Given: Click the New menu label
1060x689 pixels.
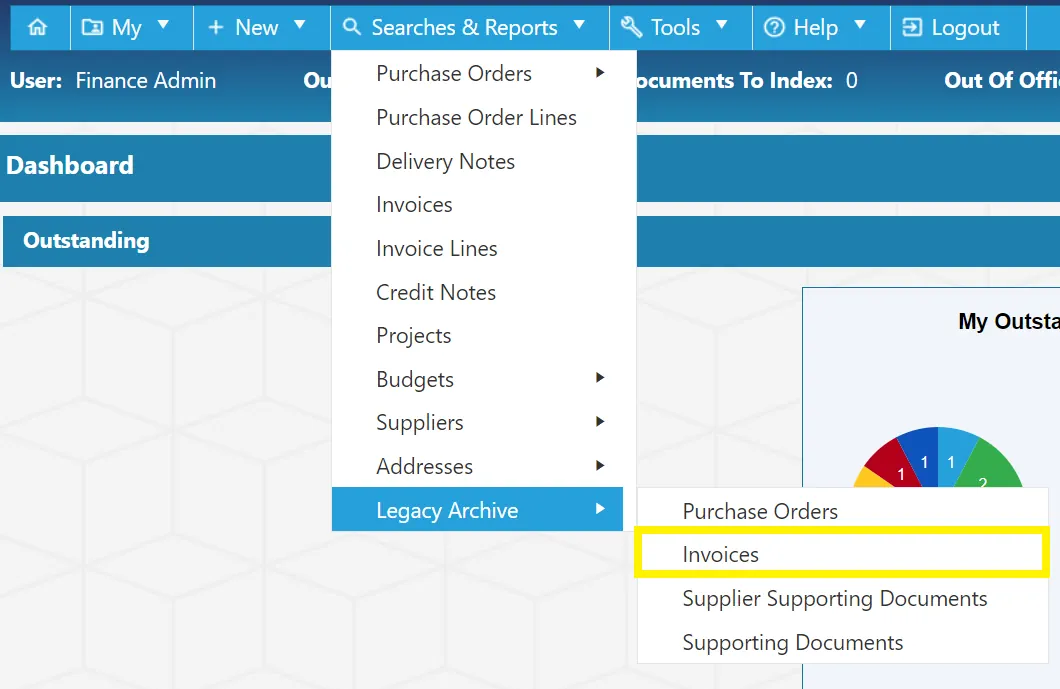Looking at the screenshot, I should (256, 28).
